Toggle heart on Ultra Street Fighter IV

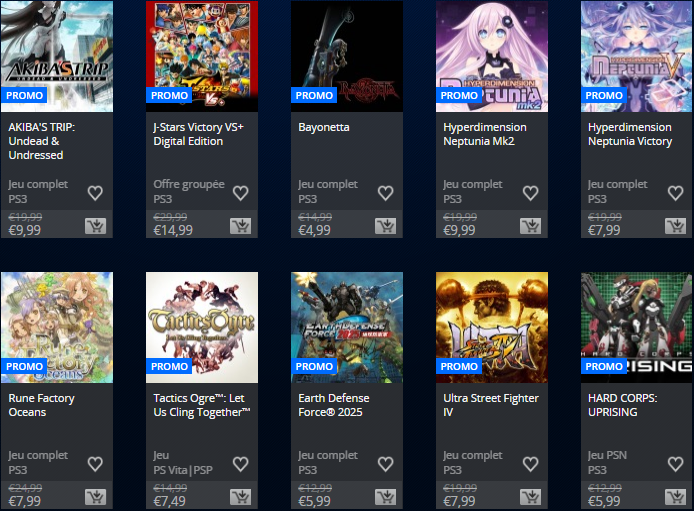530,464
